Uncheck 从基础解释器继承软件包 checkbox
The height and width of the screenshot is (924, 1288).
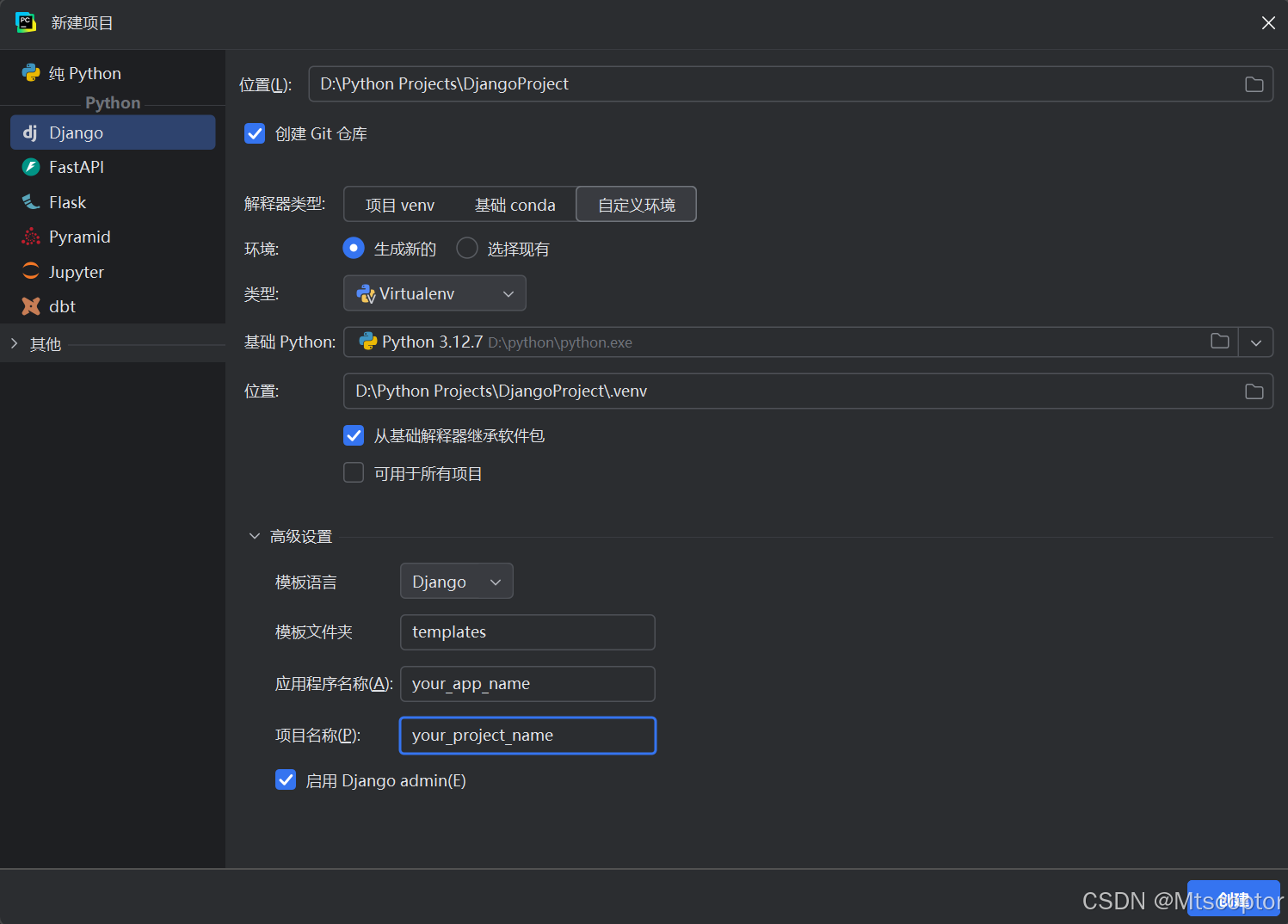pos(354,435)
